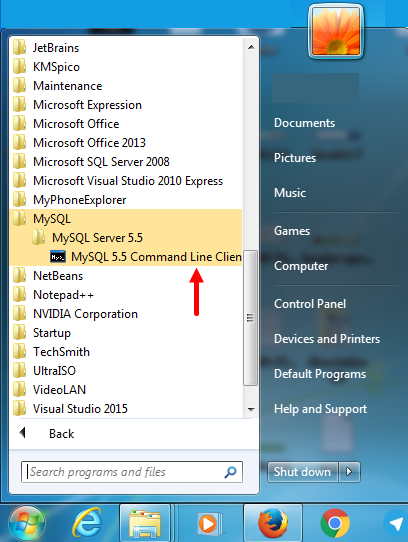Expand the Maintenance folder

(x=126, y=86)
